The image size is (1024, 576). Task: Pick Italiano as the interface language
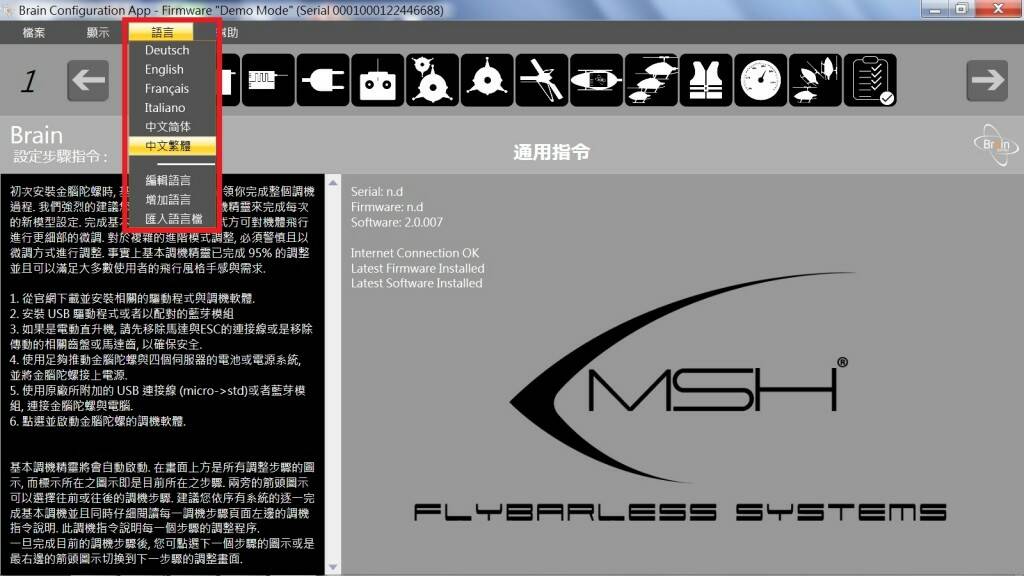tap(165, 108)
